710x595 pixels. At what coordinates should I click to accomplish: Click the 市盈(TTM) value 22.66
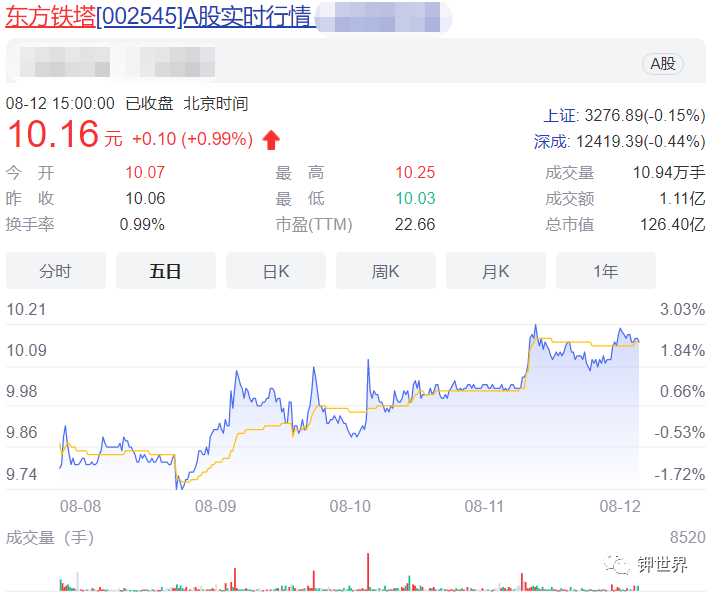tap(415, 225)
